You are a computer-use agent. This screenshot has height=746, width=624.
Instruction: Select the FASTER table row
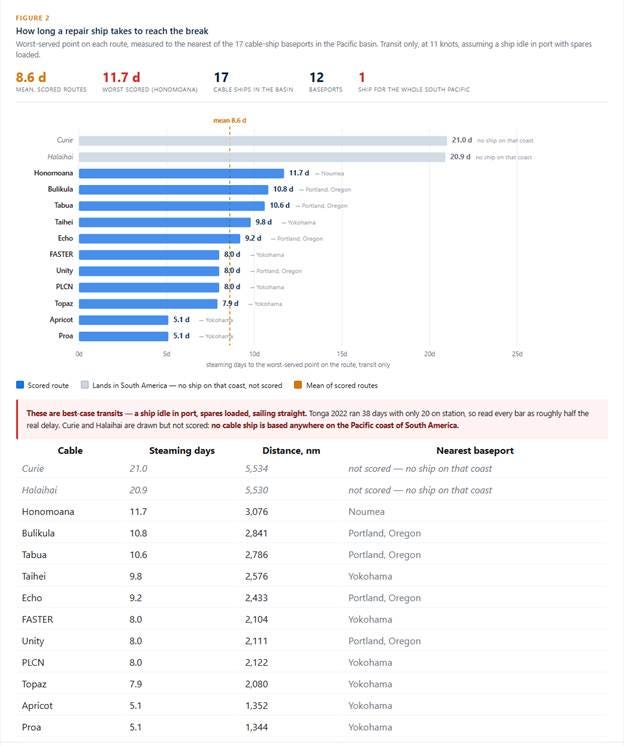click(312, 619)
